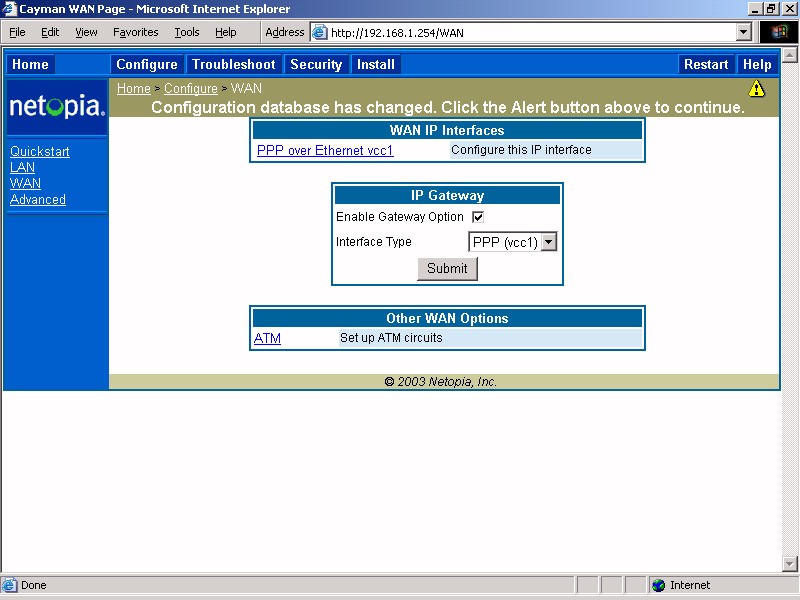Switch to the Configure tab
This screenshot has height=600, width=800.
(x=147, y=64)
